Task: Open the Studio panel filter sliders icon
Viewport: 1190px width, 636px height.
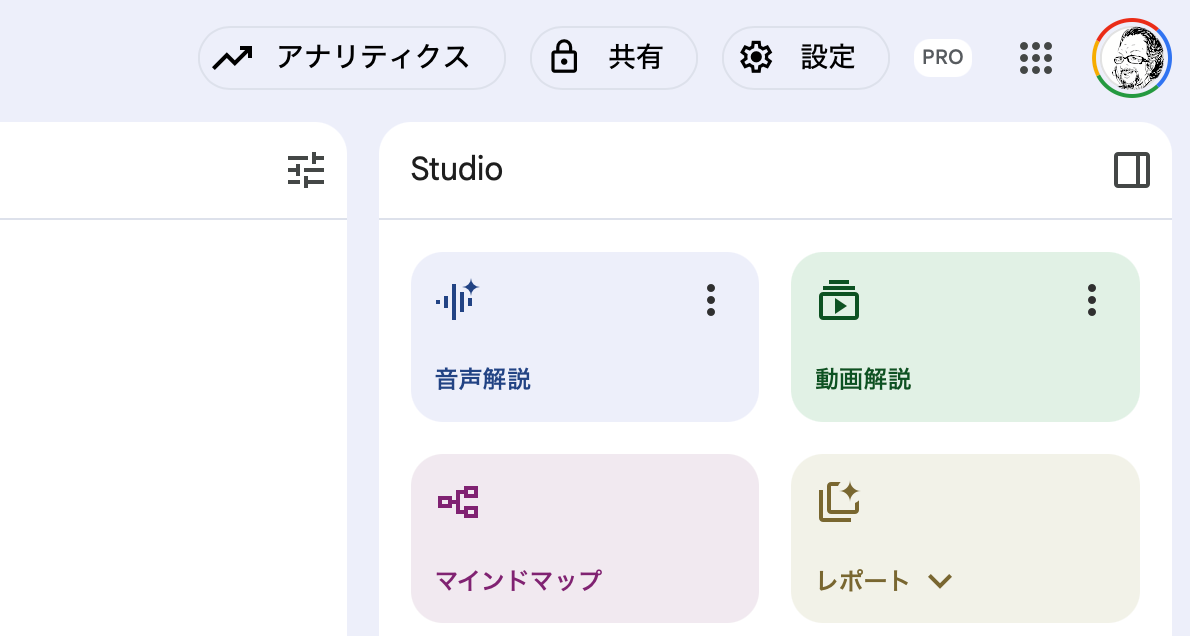Action: pos(305,170)
